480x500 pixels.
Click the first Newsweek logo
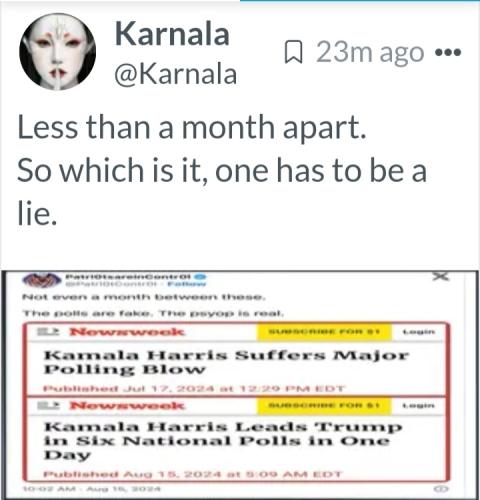[x=127, y=332]
